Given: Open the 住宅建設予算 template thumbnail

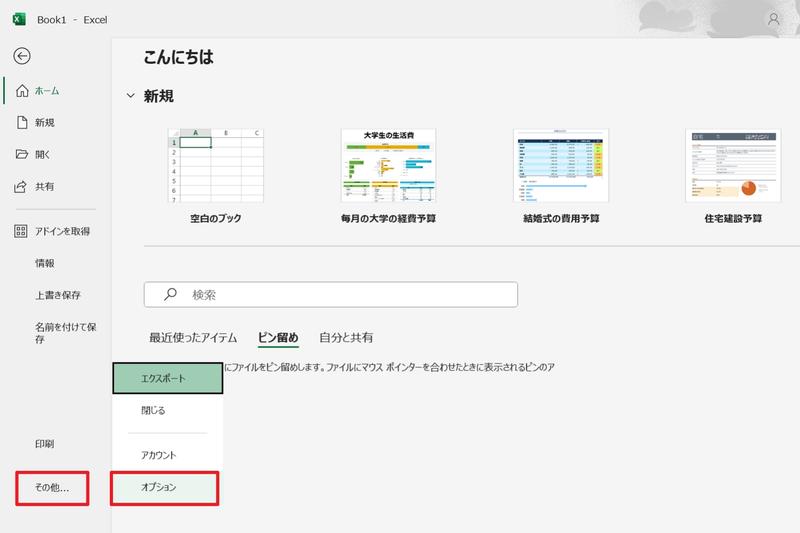Looking at the screenshot, I should [x=733, y=165].
